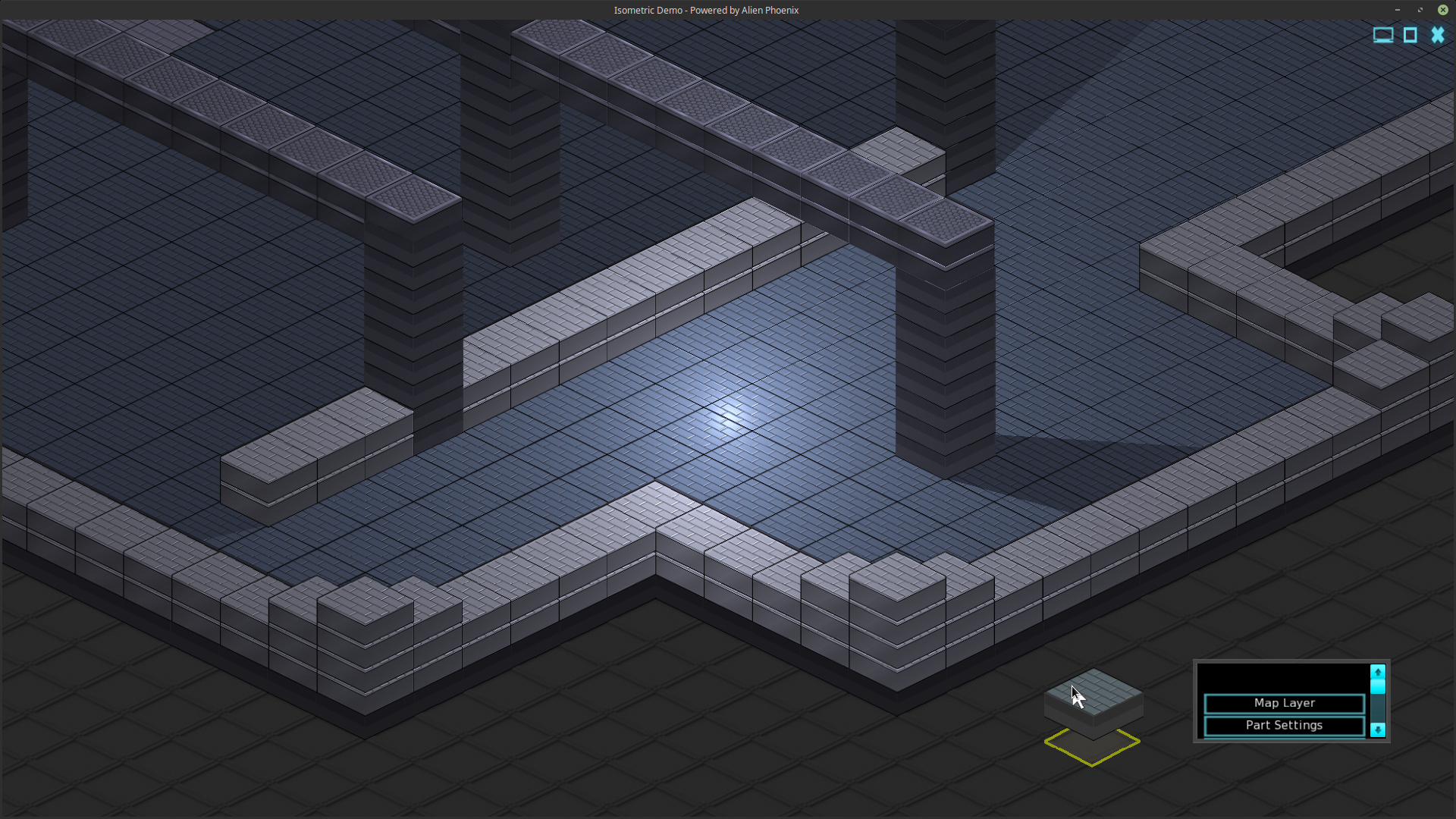1456x819 pixels.
Task: Maximize the Isometric Demo window
Action: pyautogui.click(x=1420, y=10)
